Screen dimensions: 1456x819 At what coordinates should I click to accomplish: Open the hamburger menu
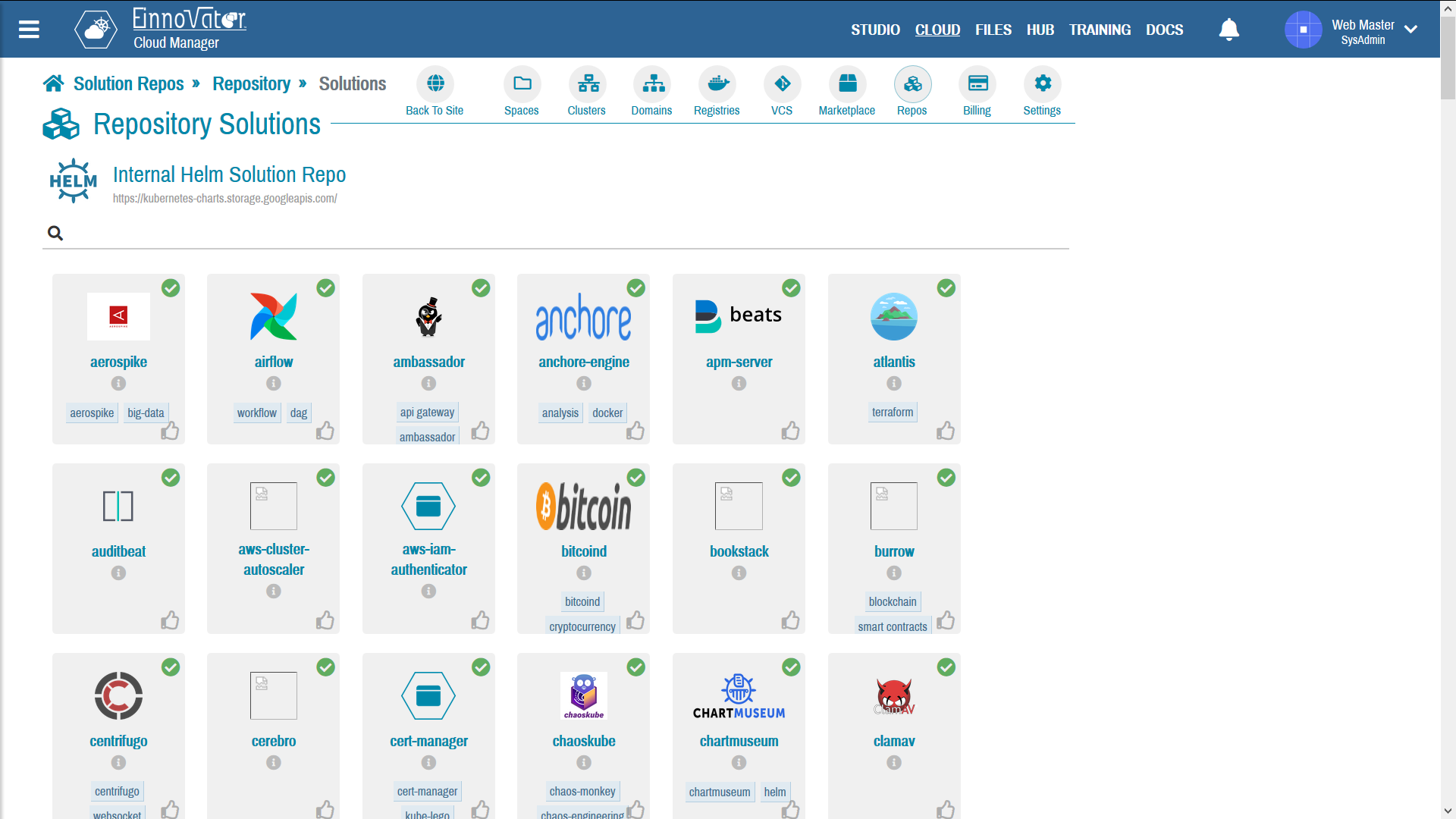click(29, 30)
